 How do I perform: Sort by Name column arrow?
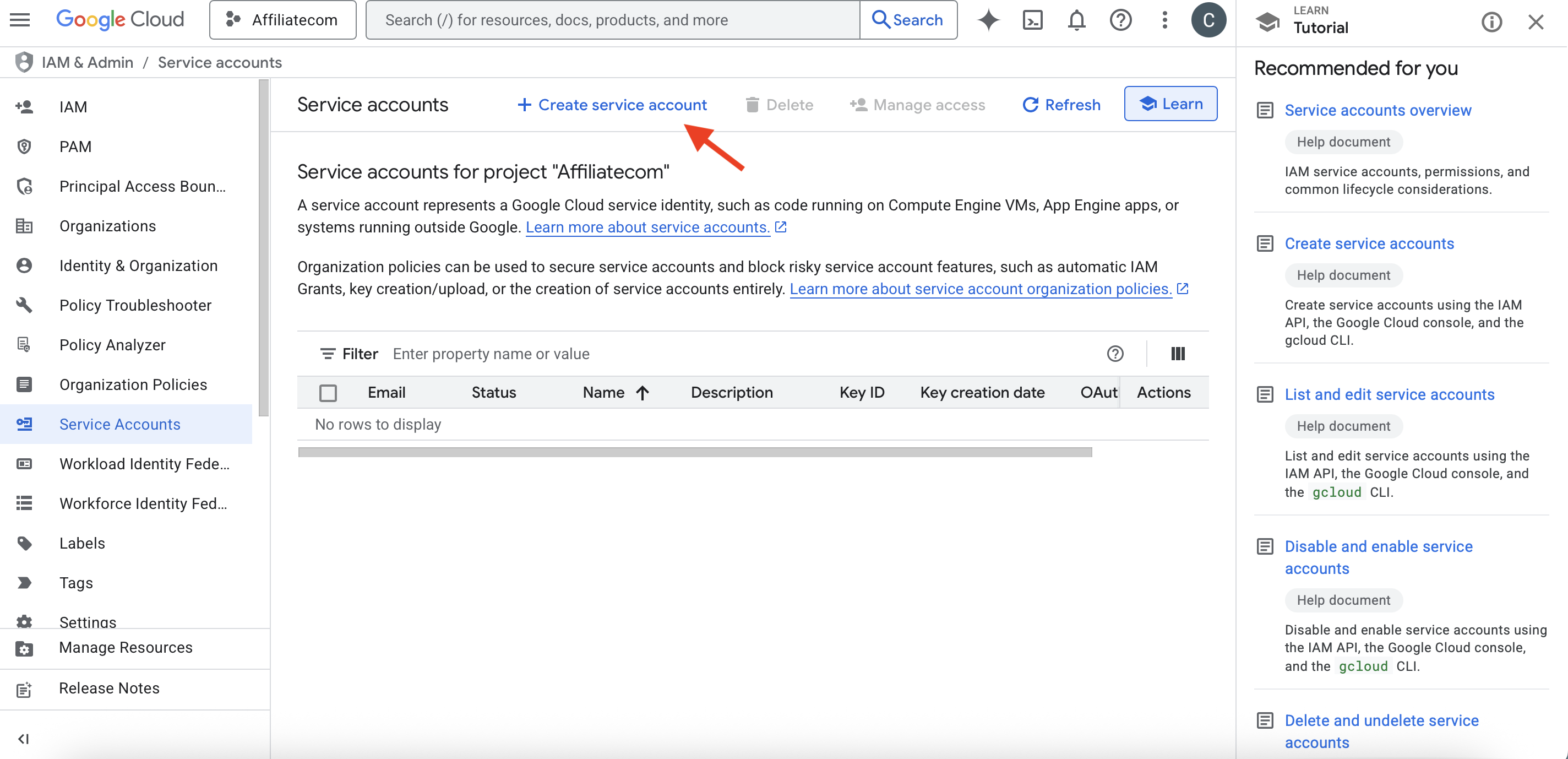click(642, 393)
